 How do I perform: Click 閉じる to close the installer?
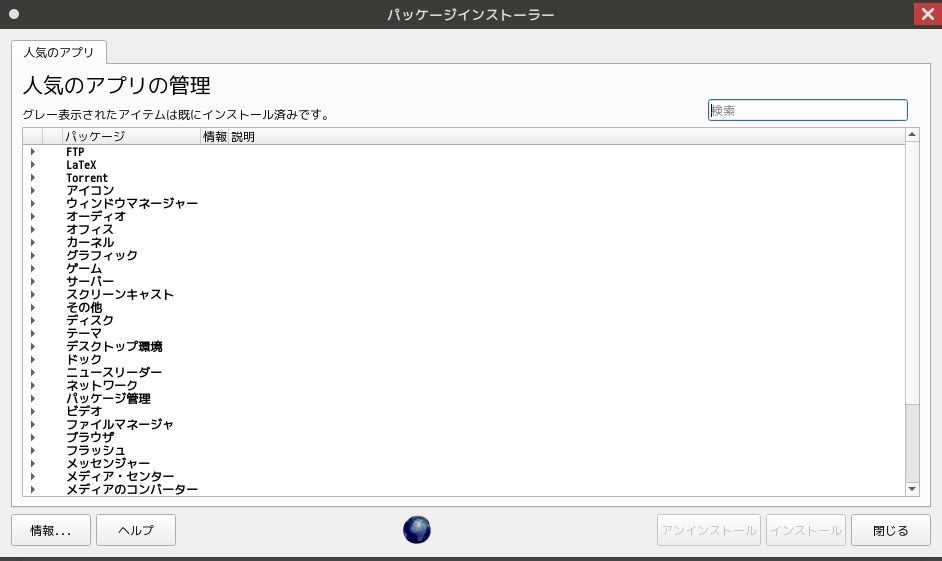[x=890, y=530]
